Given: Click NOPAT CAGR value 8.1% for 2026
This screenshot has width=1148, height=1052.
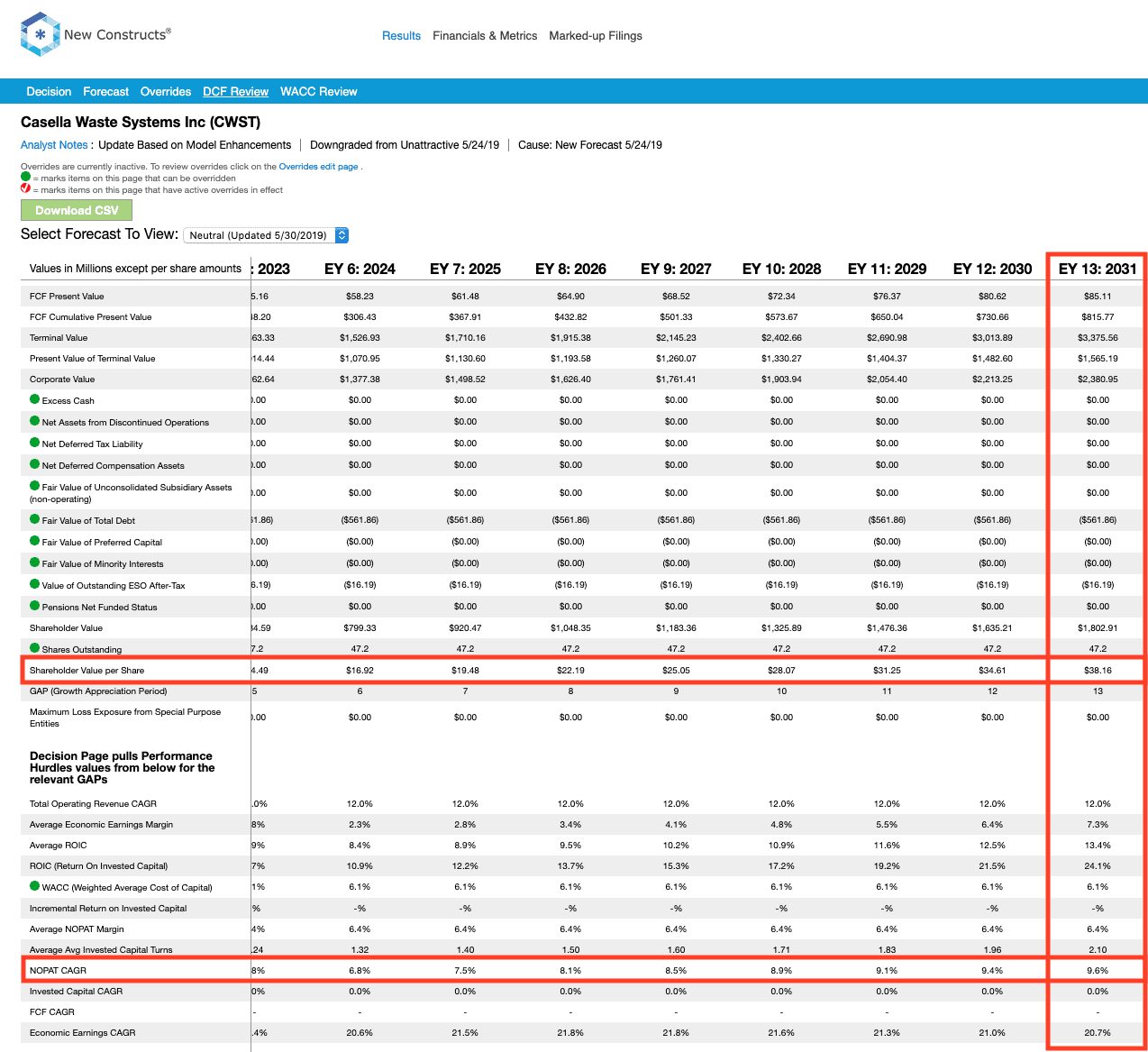Looking at the screenshot, I should point(570,971).
